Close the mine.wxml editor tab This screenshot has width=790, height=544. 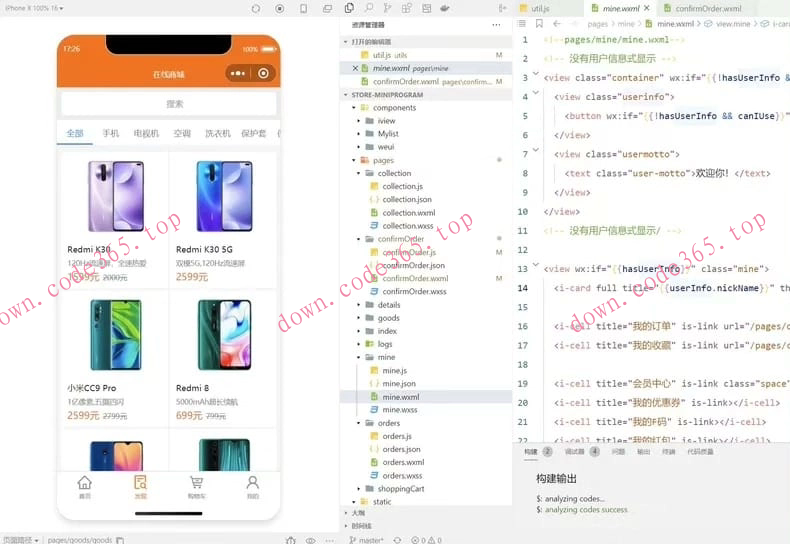point(647,8)
